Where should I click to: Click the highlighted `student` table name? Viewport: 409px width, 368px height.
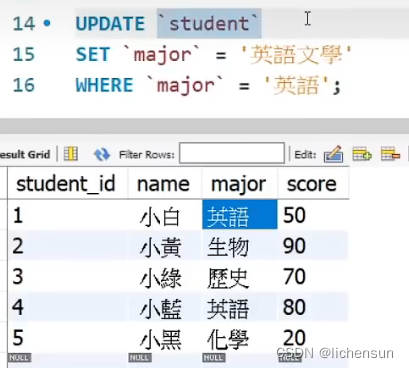pos(209,23)
